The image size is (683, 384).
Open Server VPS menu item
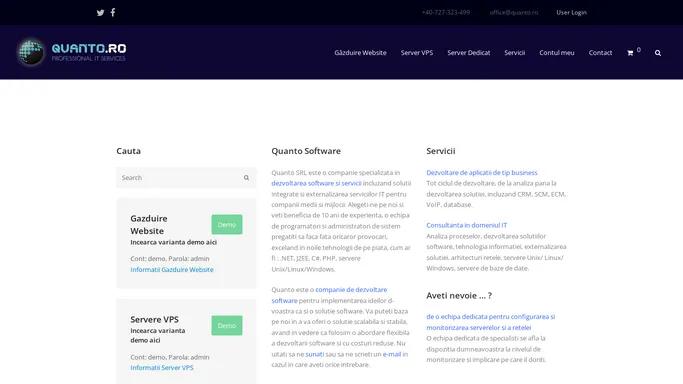click(417, 53)
